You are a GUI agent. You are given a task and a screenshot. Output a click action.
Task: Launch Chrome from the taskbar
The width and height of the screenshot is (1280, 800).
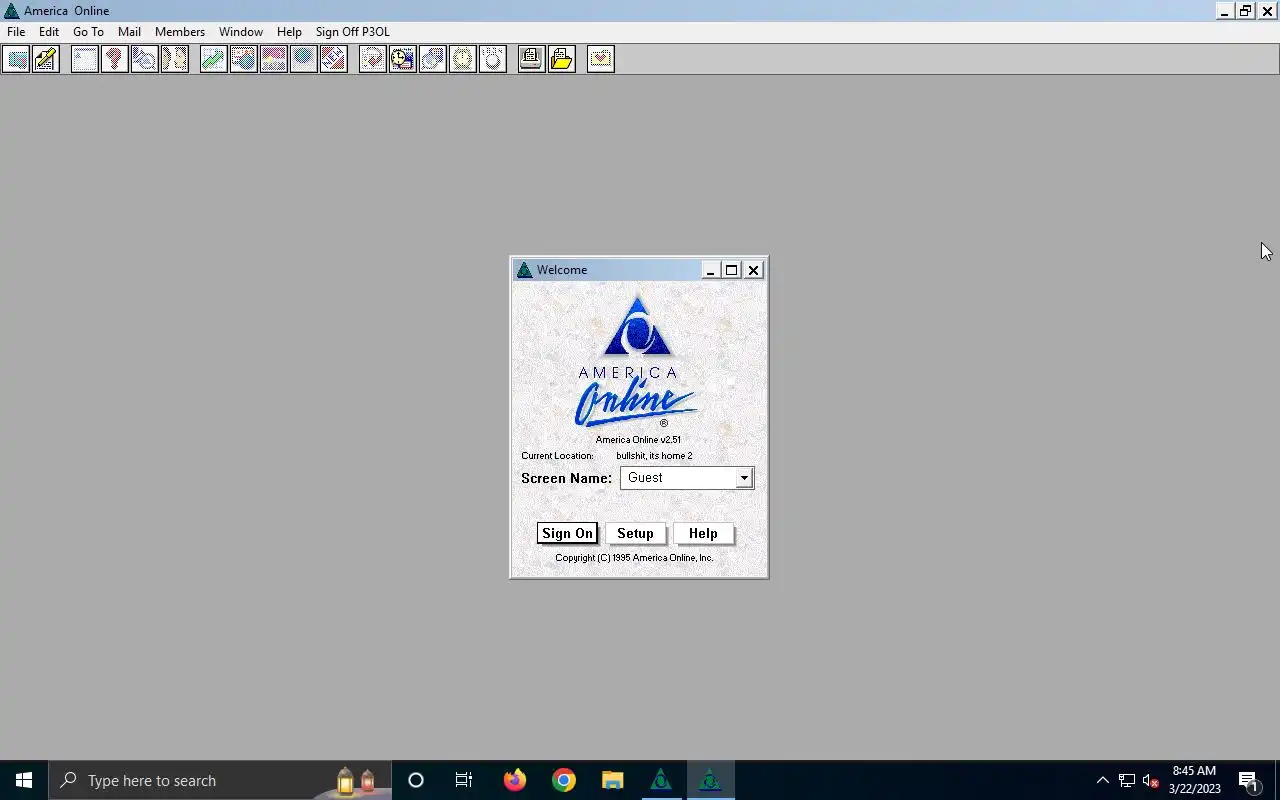(x=564, y=780)
